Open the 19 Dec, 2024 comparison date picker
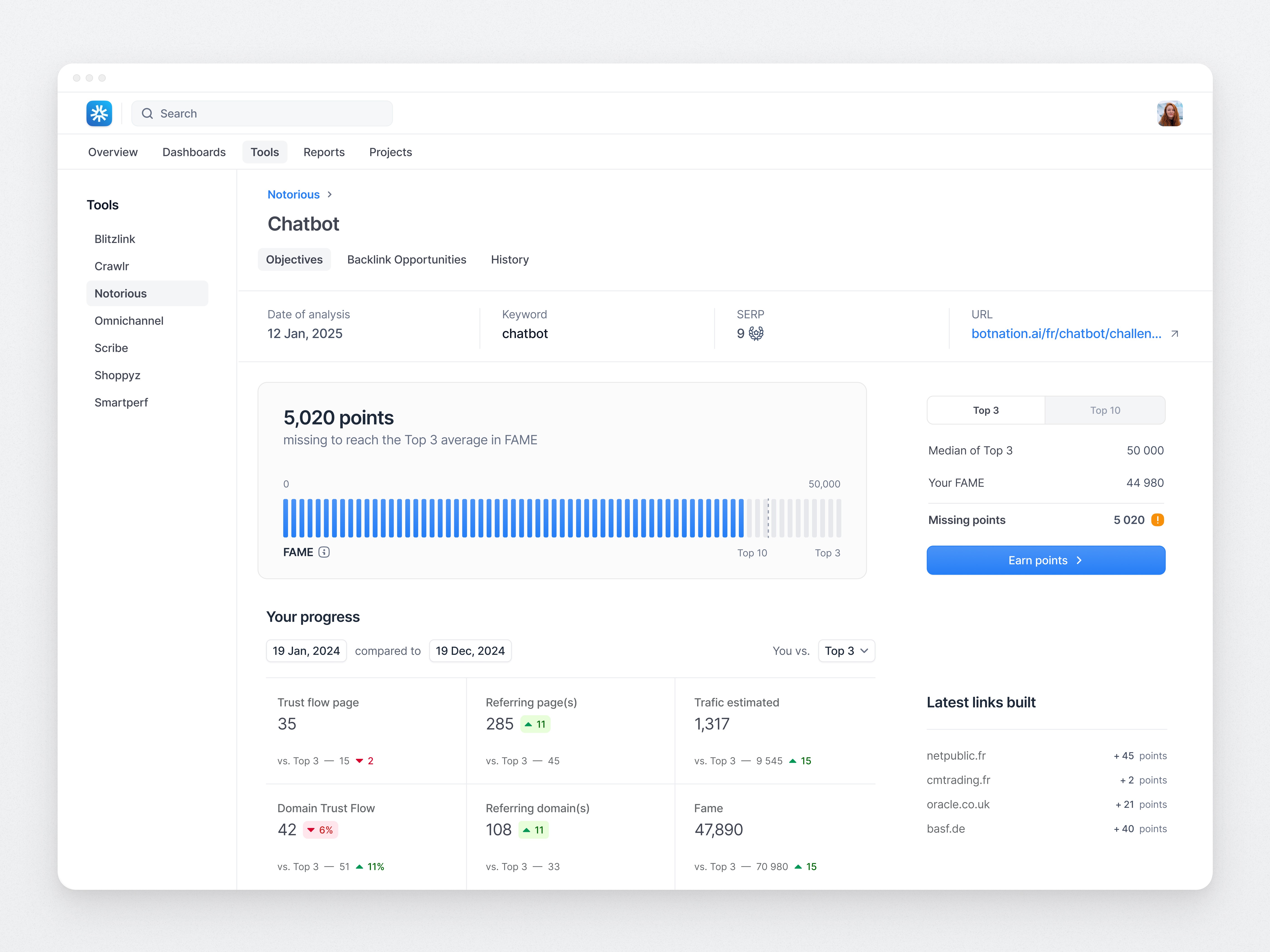This screenshot has width=1270, height=952. pos(470,651)
